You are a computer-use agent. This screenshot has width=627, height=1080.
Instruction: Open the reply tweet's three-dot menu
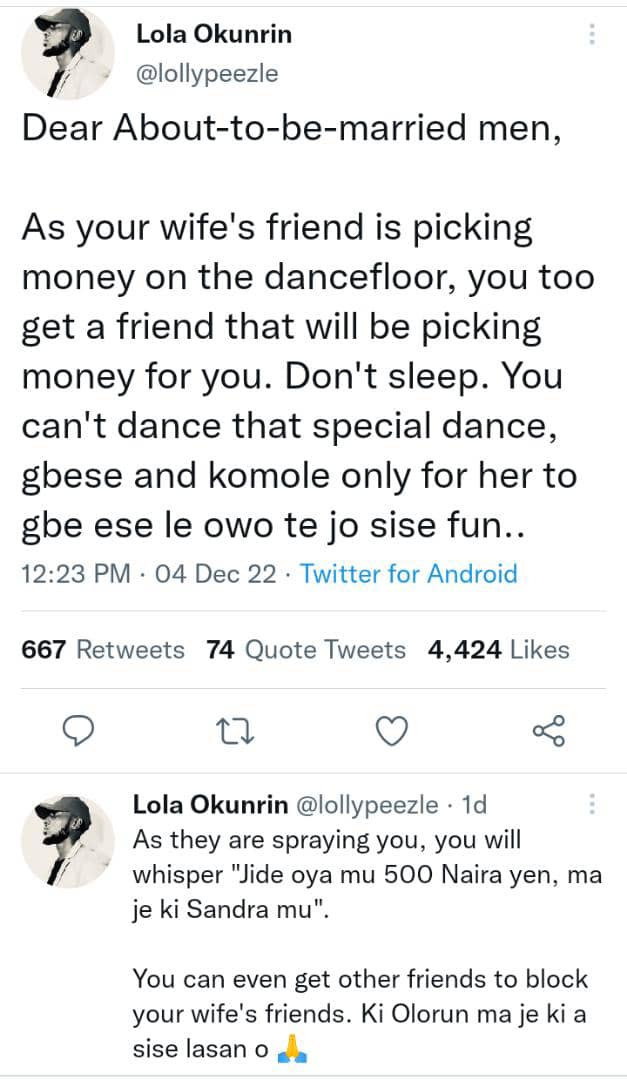(x=593, y=804)
